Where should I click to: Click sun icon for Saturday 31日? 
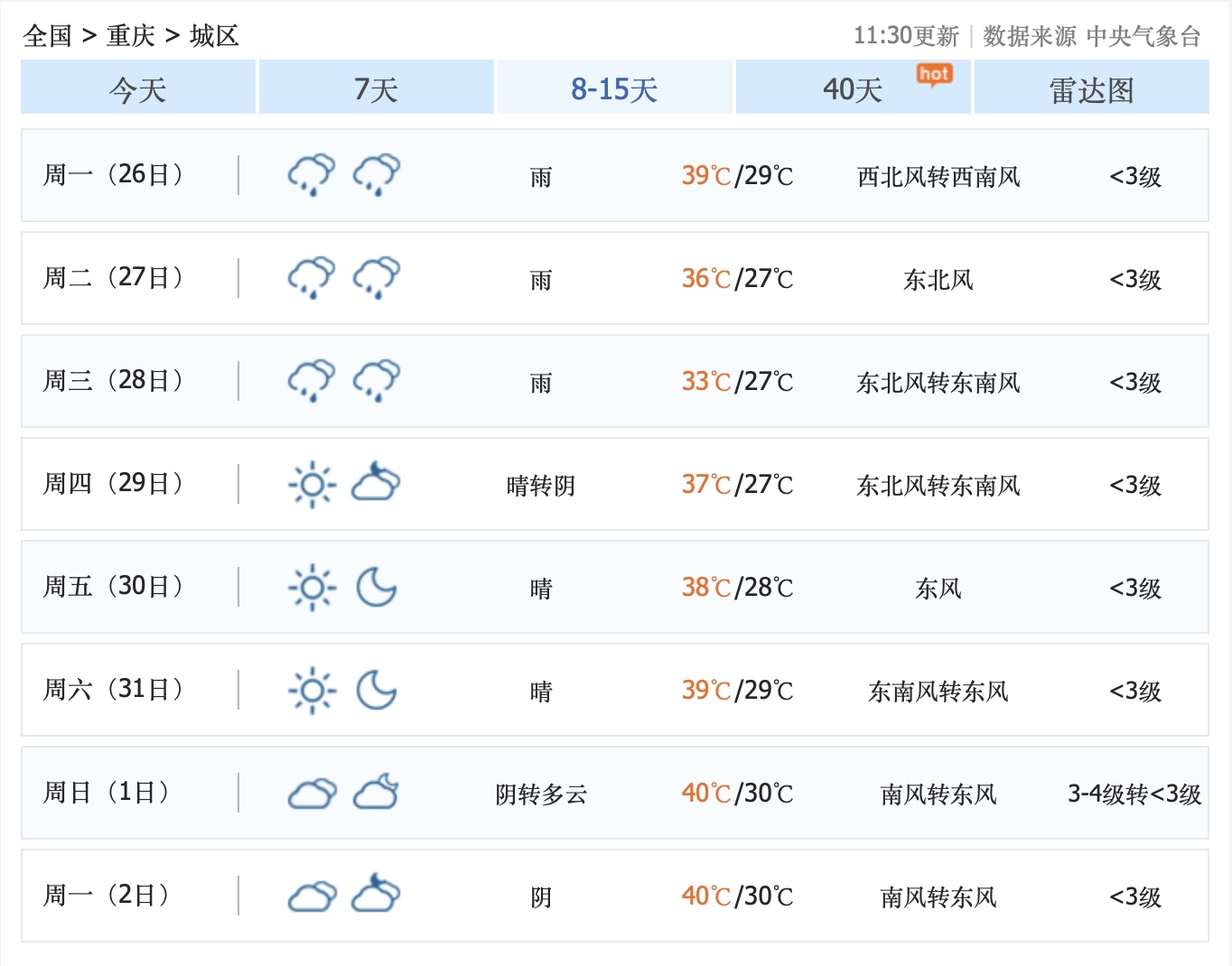pyautogui.click(x=312, y=691)
